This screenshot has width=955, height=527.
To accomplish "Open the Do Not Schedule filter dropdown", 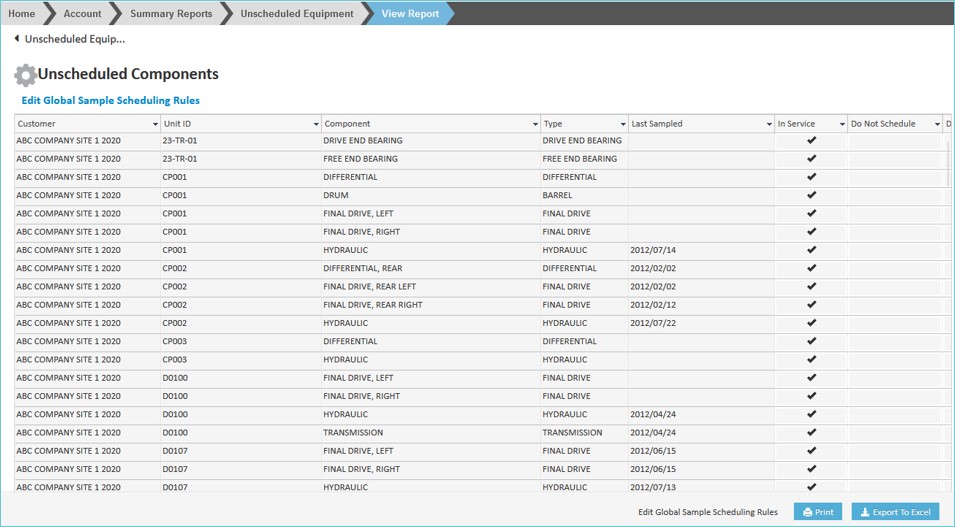I will [x=937, y=124].
